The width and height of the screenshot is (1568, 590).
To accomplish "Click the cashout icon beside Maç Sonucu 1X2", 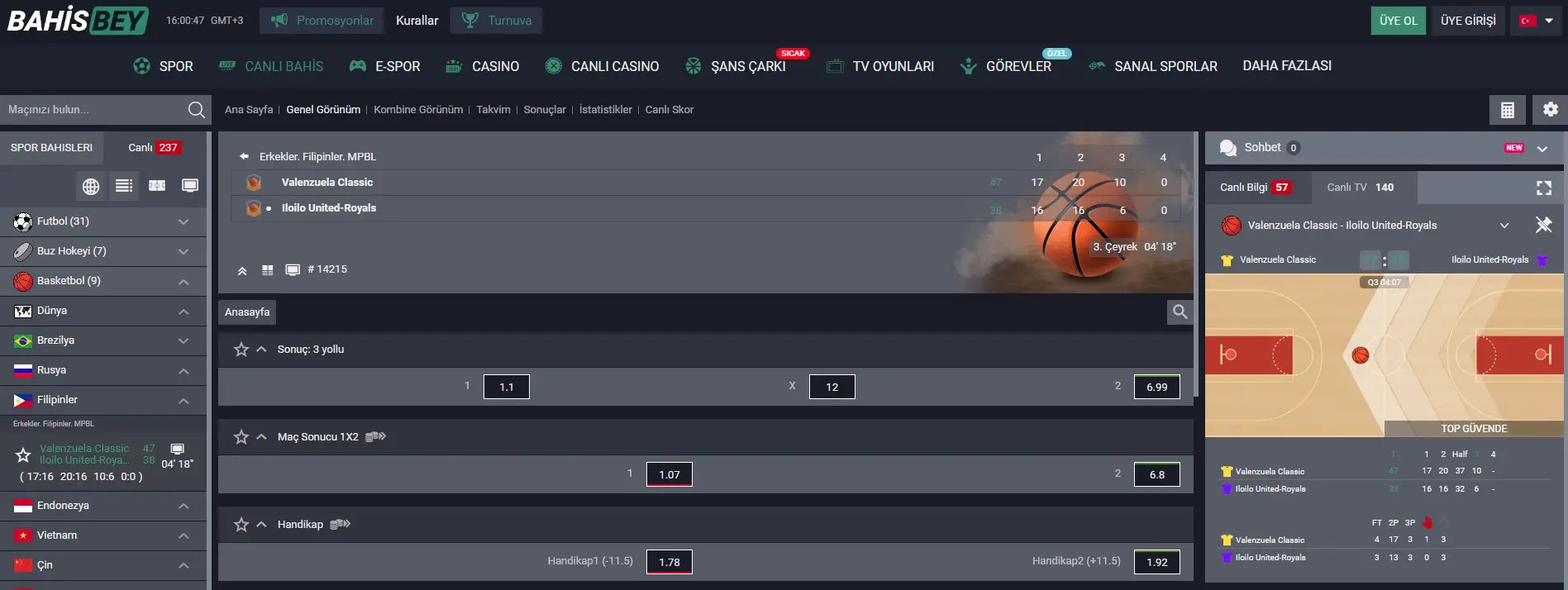I will 376,436.
